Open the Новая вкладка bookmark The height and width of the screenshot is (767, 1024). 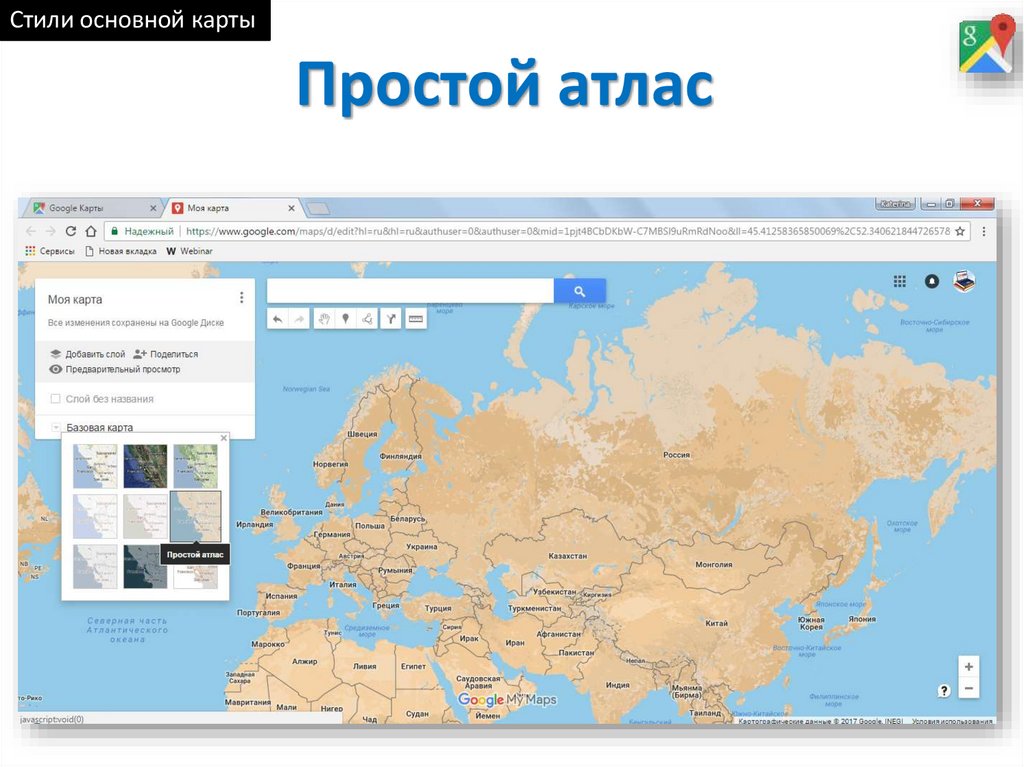click(121, 251)
